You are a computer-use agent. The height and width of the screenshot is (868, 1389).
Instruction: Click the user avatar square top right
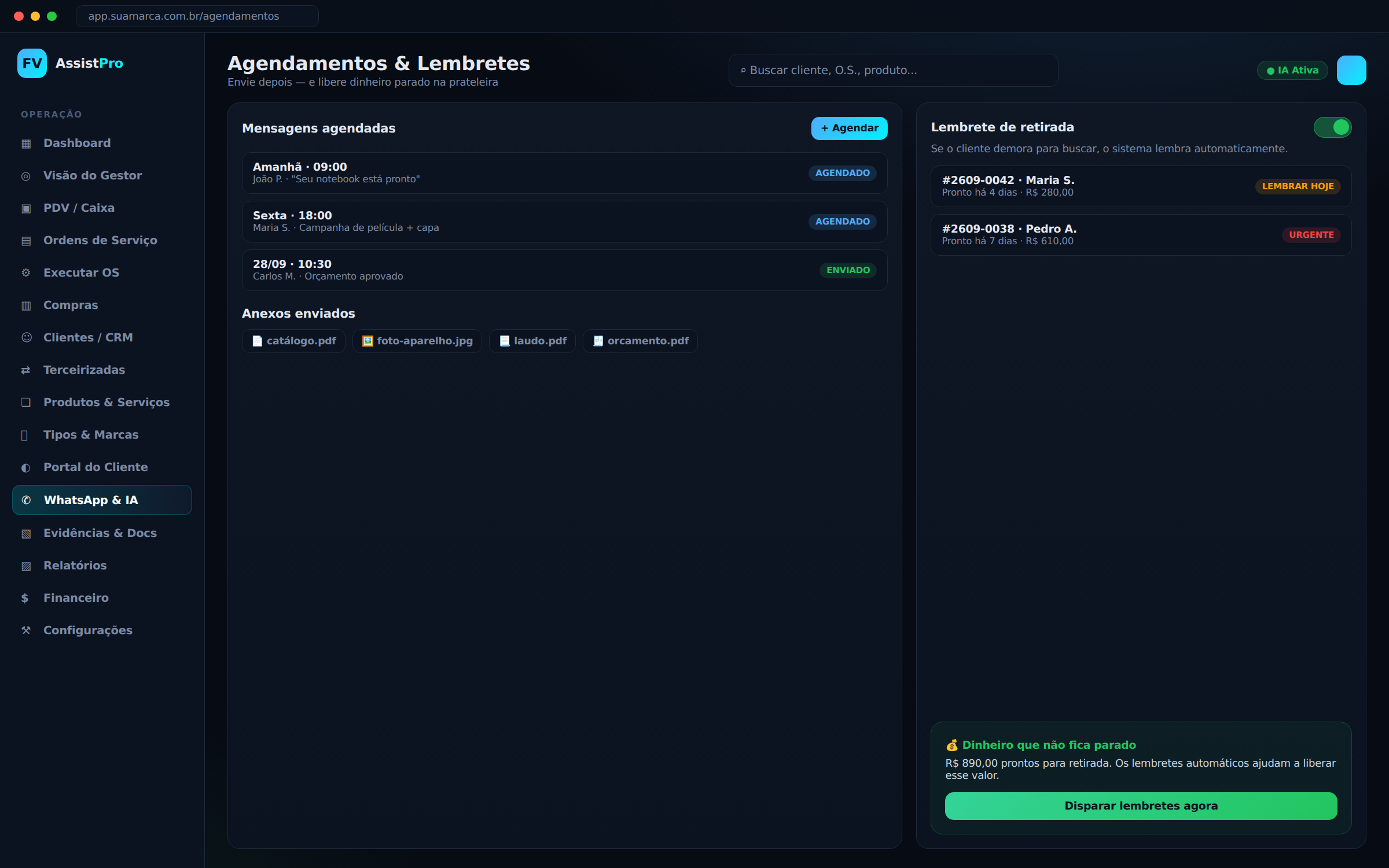pos(1351,70)
